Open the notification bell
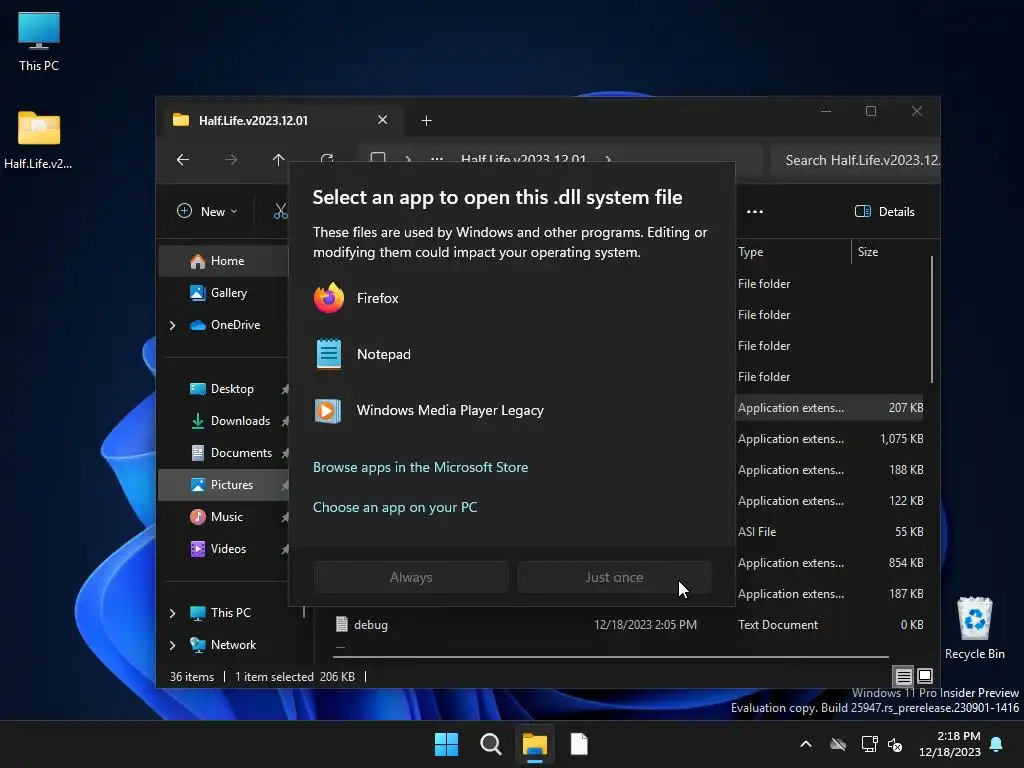The height and width of the screenshot is (768, 1024). pyautogui.click(x=997, y=744)
